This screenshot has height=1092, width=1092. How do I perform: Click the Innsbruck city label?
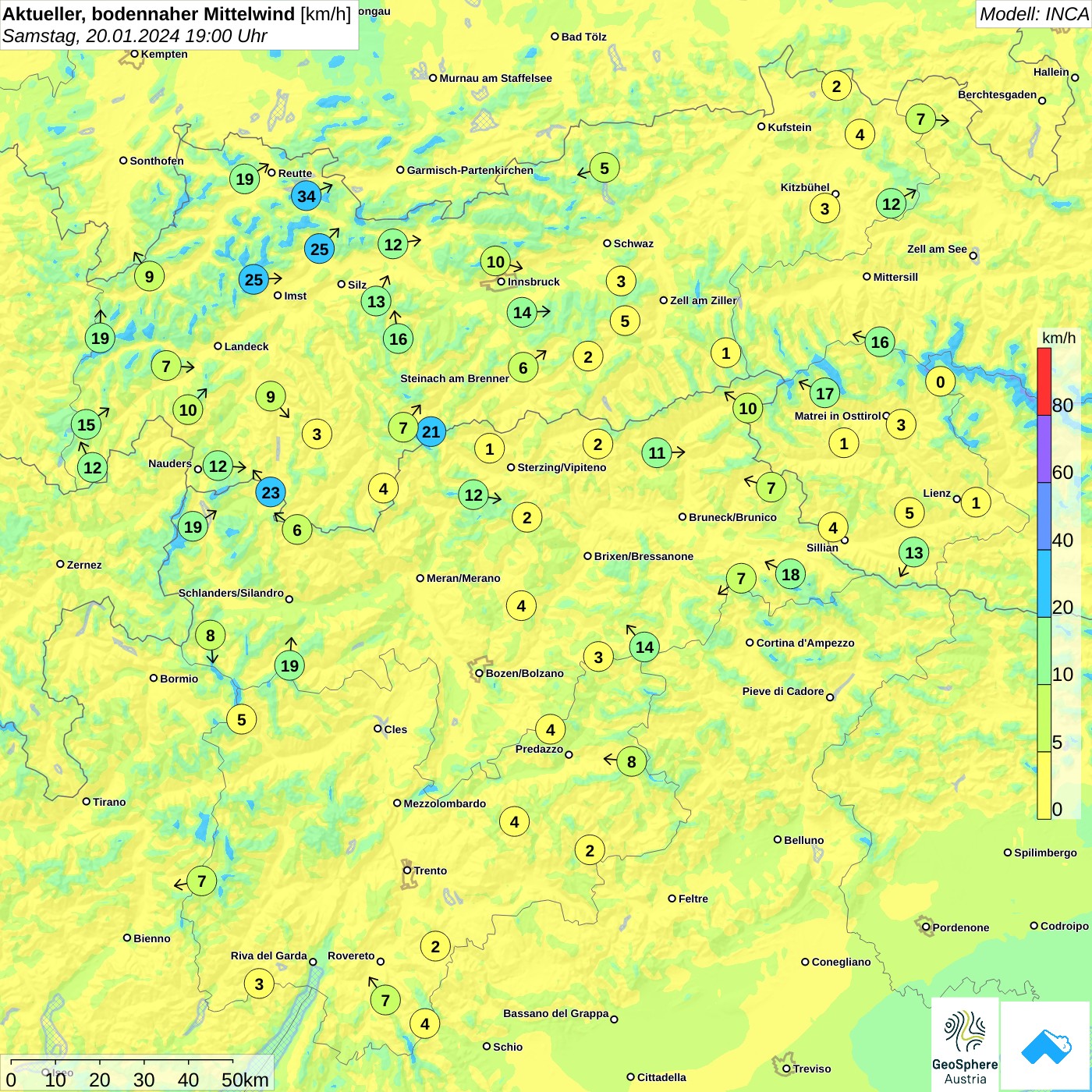coord(534,282)
